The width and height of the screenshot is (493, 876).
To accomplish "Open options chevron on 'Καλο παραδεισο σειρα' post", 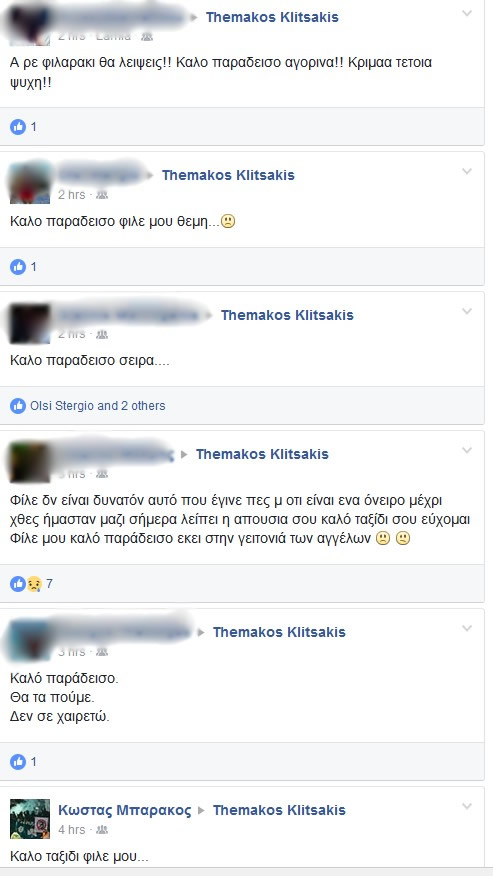I will (467, 311).
